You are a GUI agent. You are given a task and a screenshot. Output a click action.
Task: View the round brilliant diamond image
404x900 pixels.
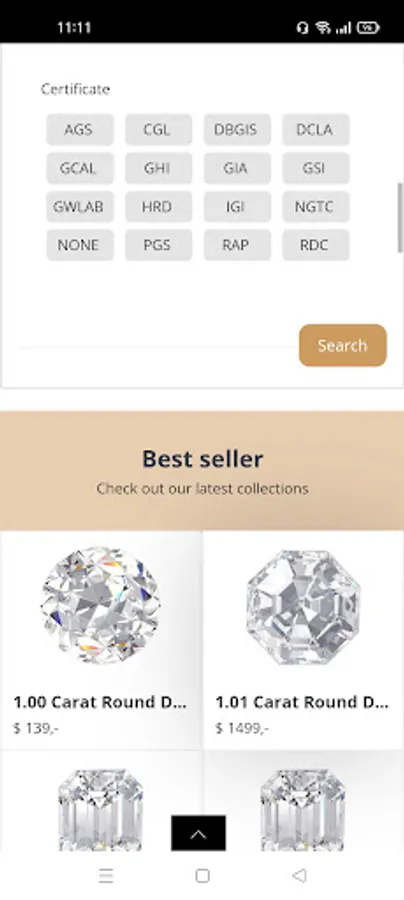(x=101, y=606)
